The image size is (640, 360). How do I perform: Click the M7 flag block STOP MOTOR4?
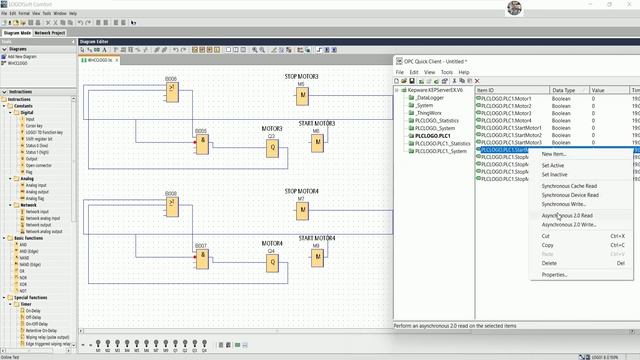pos(302,211)
